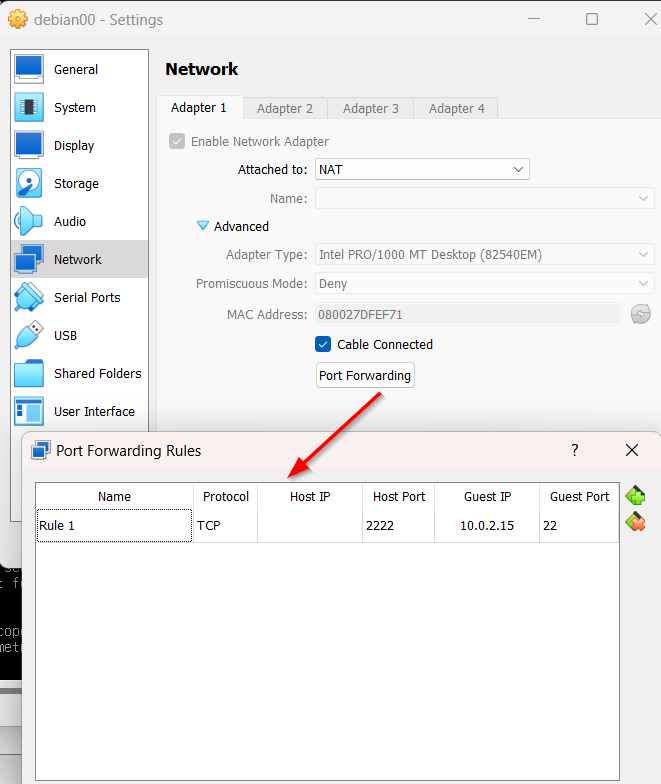661x784 pixels.
Task: Click the add new port forwarding rule icon
Action: 635,496
